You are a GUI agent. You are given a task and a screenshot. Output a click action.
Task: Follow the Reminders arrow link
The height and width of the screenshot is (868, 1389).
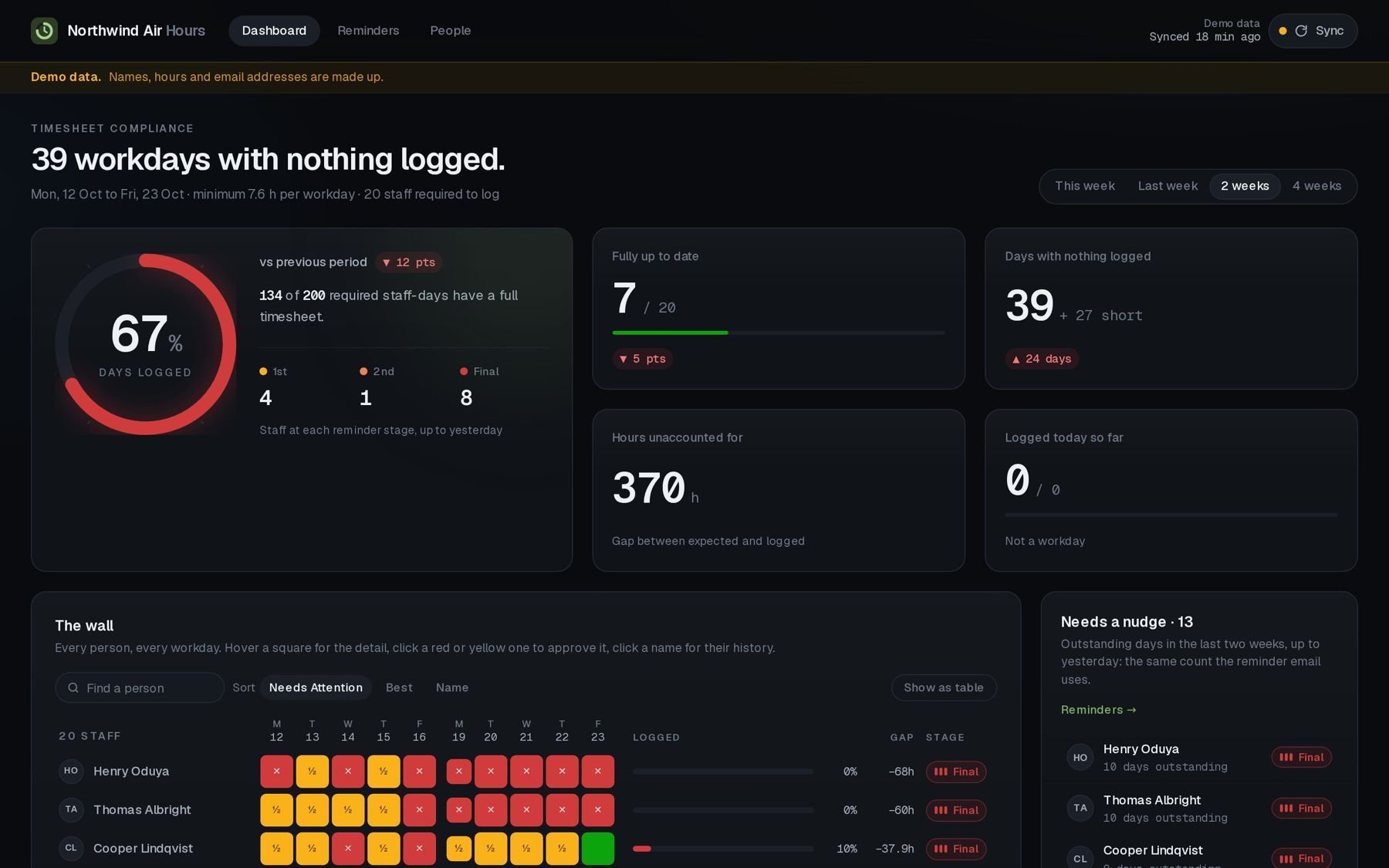(x=1099, y=710)
